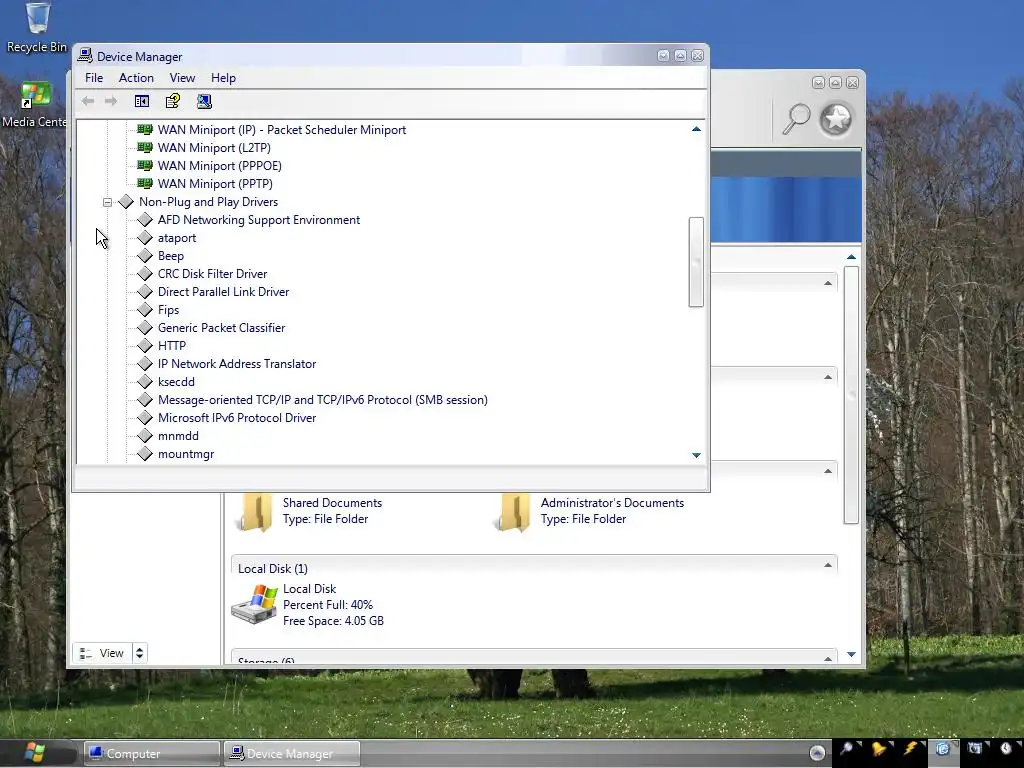
Task: Open the Action menu
Action: [136, 78]
